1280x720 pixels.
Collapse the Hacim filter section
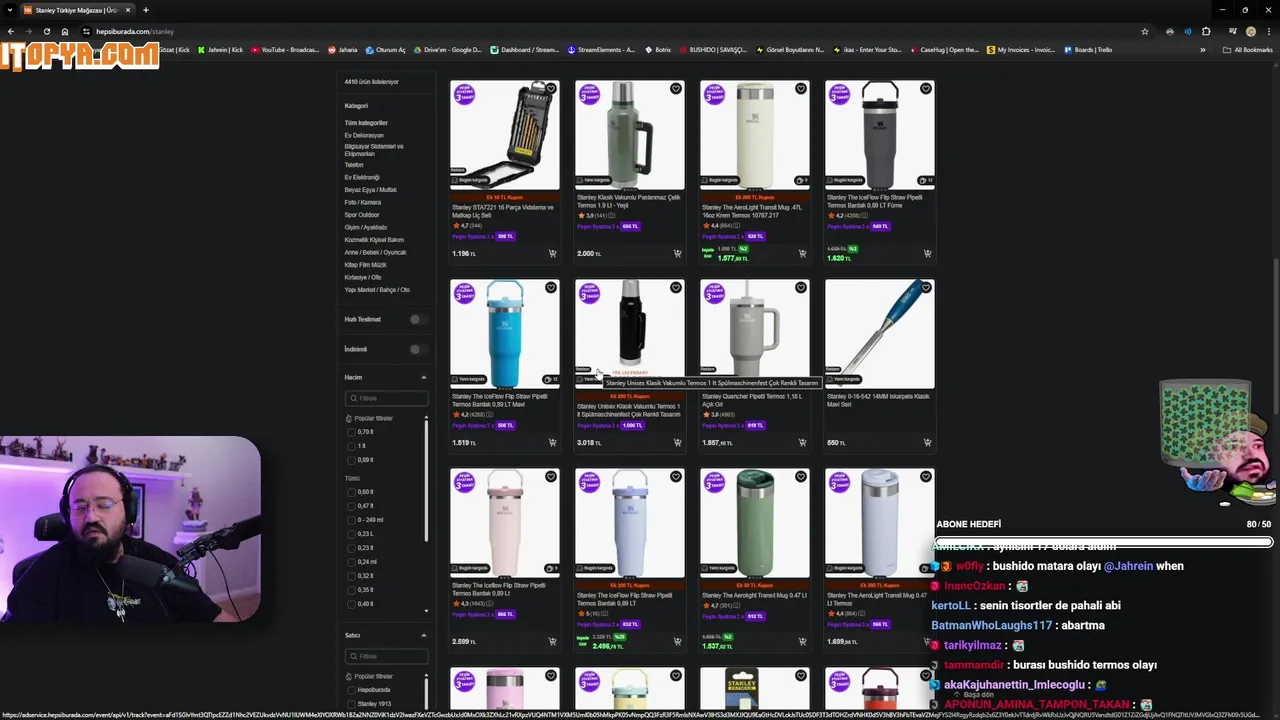[423, 377]
